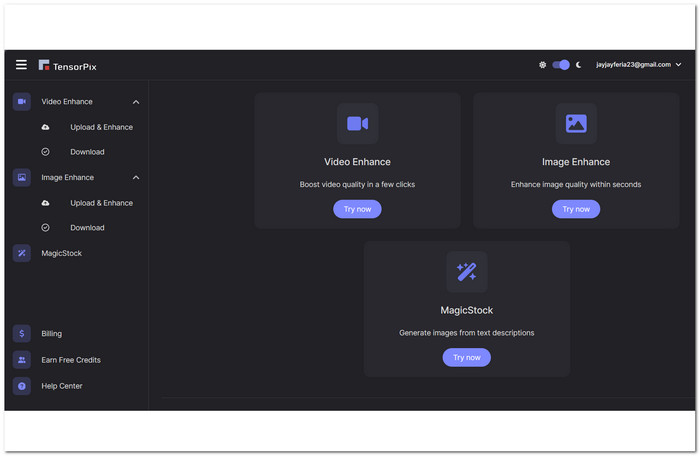Click the sun light-mode icon
This screenshot has width=700, height=456.
pyautogui.click(x=542, y=65)
